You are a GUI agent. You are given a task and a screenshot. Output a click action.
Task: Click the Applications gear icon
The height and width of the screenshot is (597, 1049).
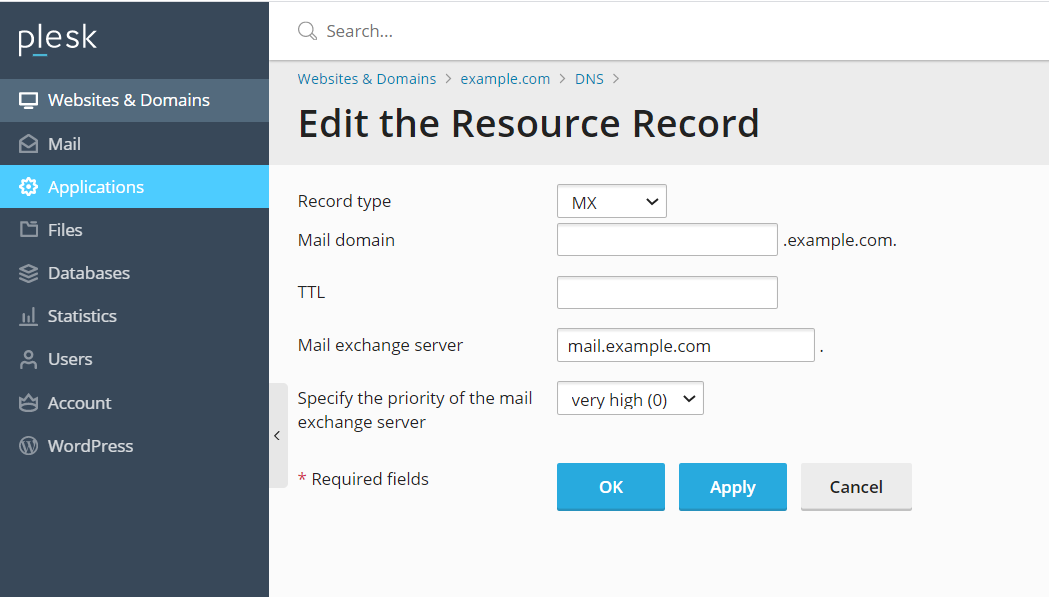(x=28, y=187)
